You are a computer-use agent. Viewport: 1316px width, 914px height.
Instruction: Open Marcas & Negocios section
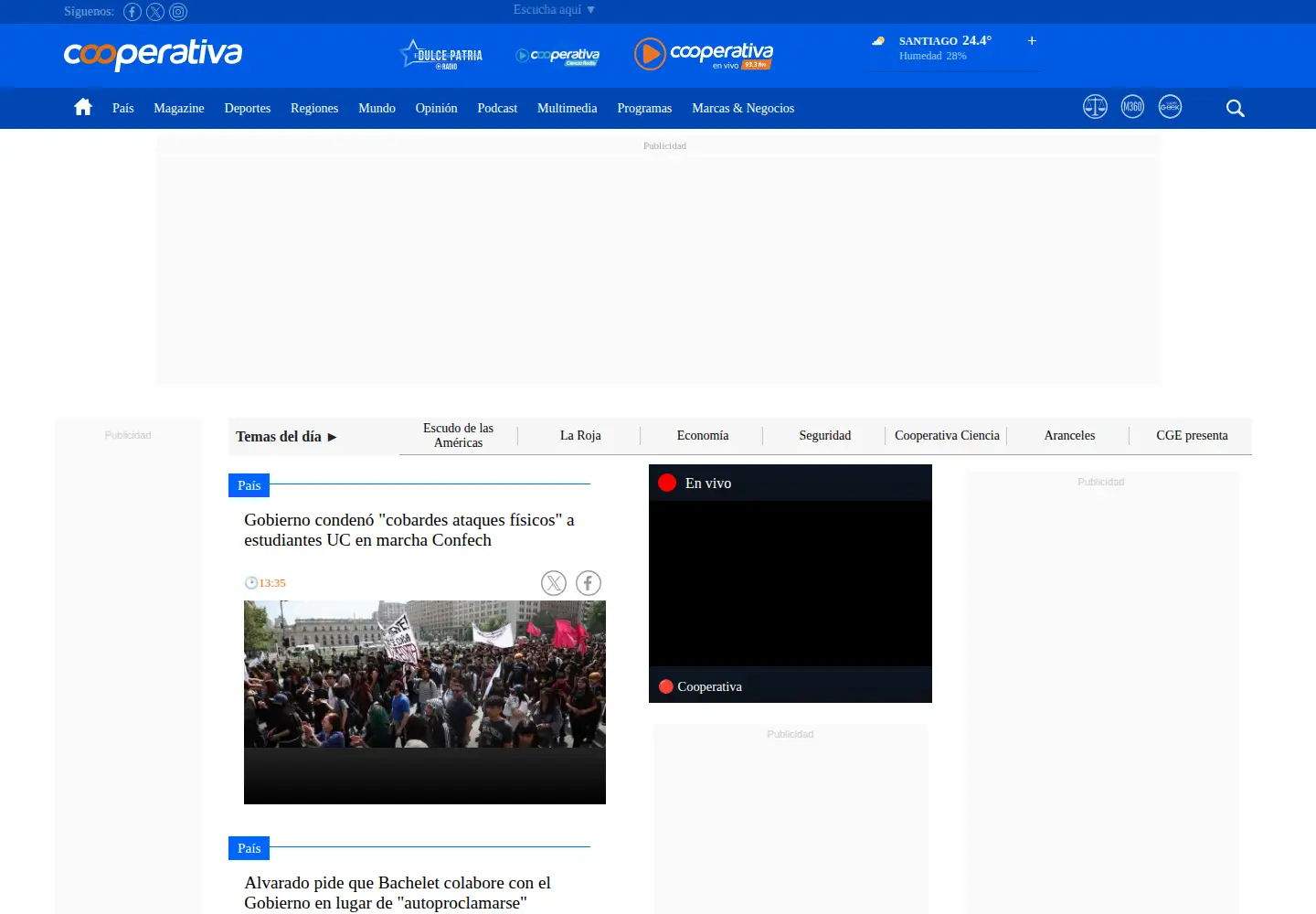(743, 108)
